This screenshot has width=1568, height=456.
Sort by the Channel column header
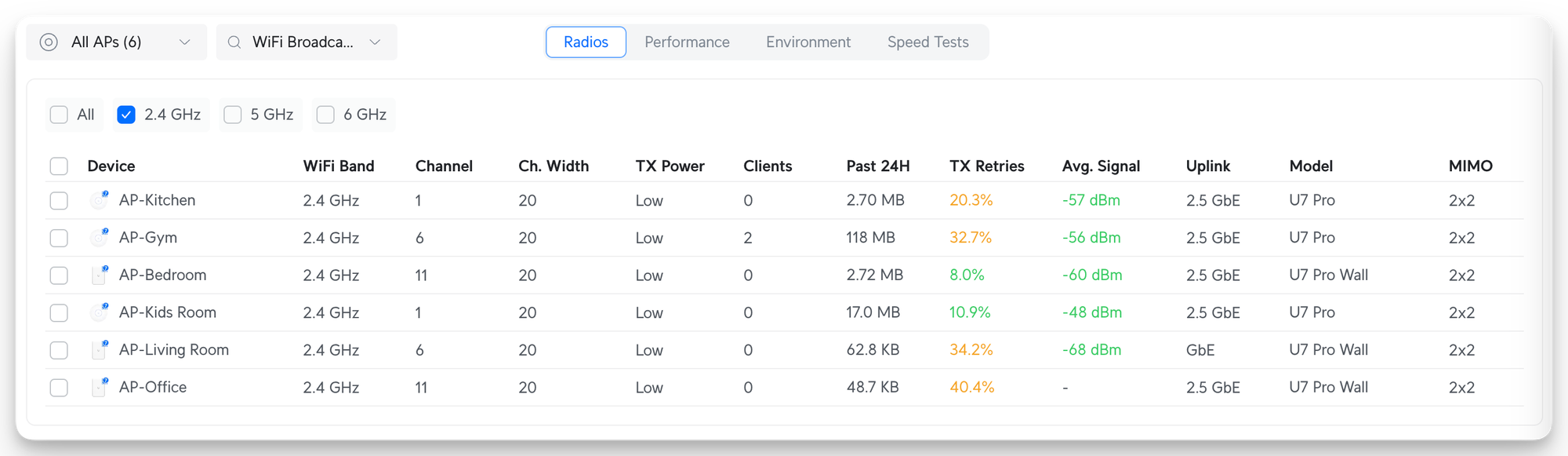444,166
